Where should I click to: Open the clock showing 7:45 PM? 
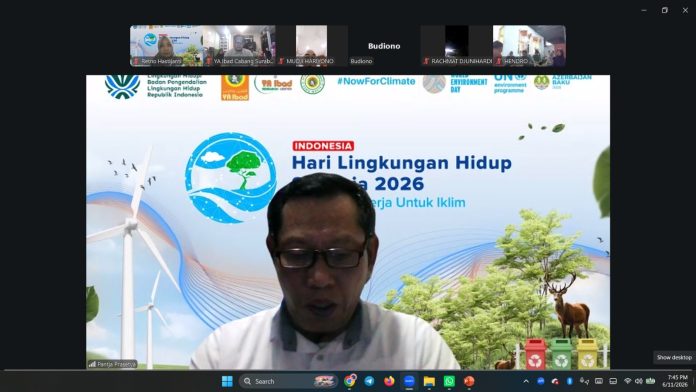[675, 381]
